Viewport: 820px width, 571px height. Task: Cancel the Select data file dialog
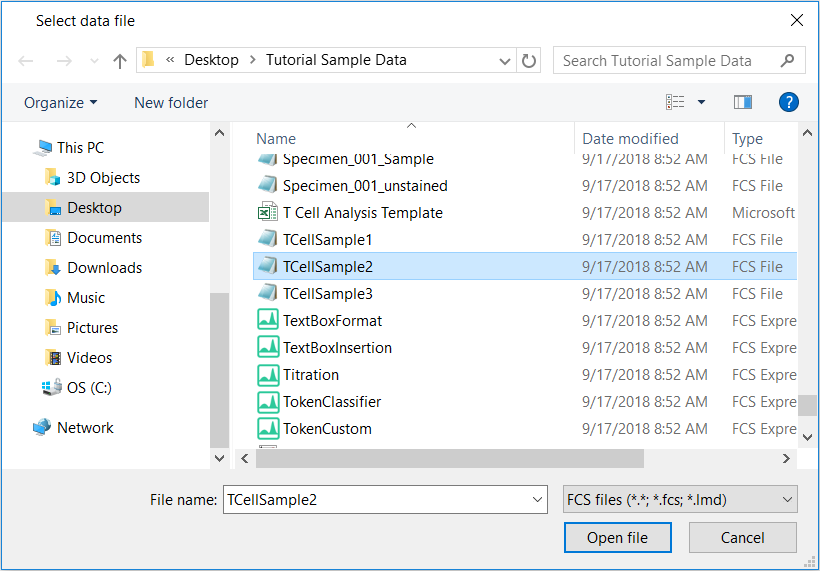pos(743,538)
